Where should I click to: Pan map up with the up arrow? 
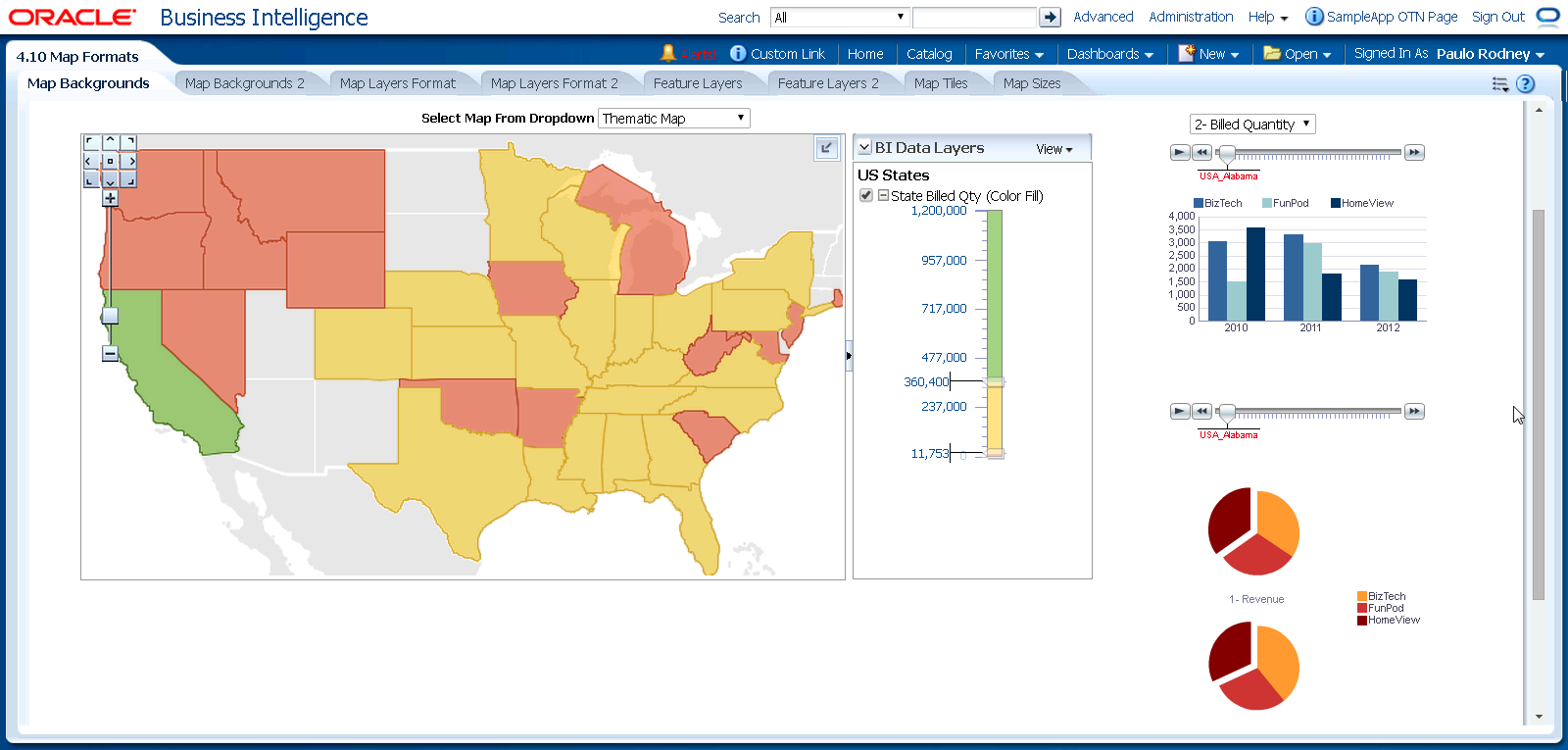point(110,142)
